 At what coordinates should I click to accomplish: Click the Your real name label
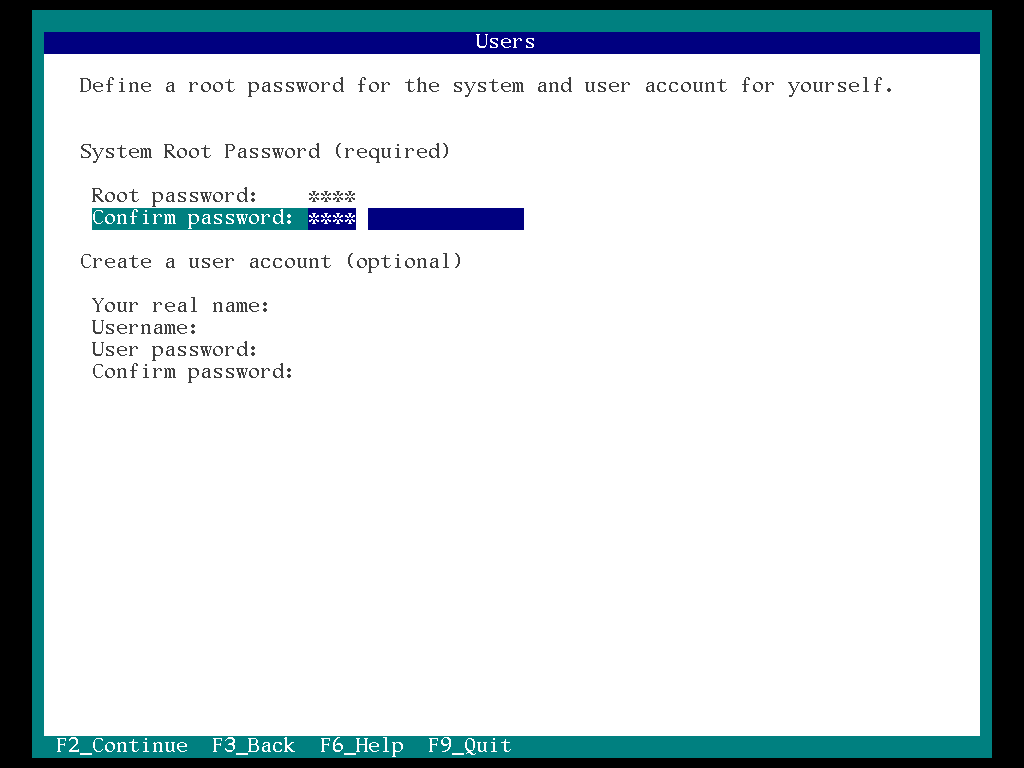click(x=181, y=306)
